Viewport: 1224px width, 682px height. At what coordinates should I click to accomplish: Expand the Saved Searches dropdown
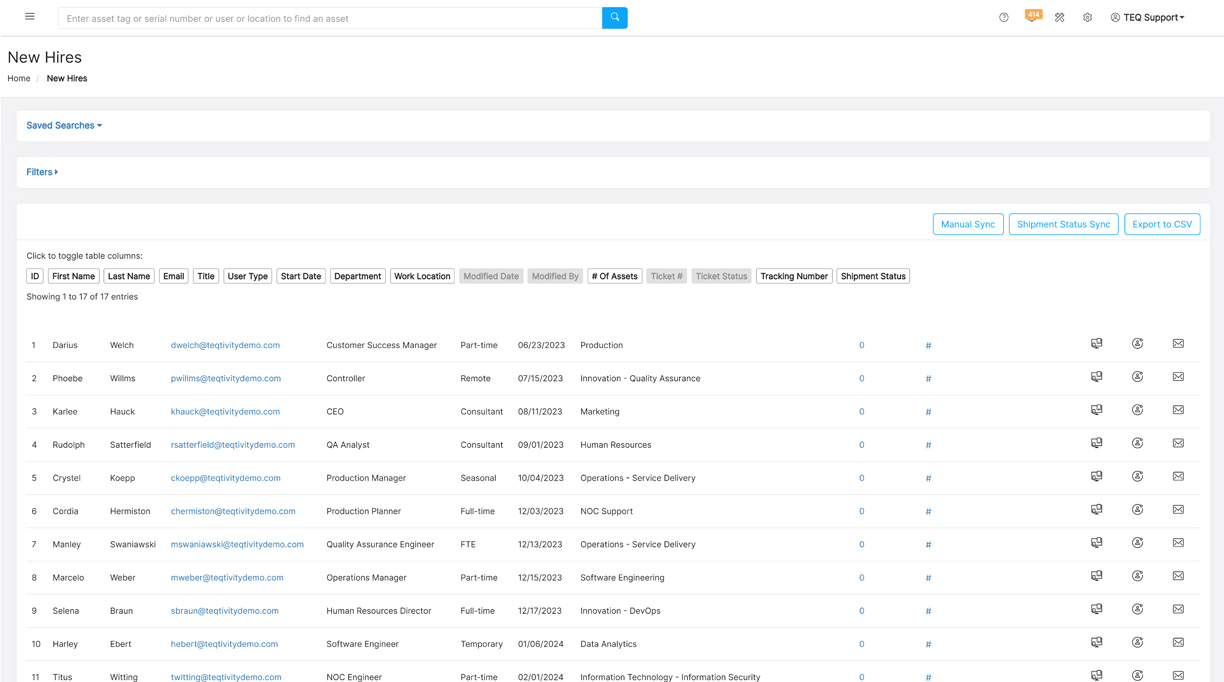point(64,126)
